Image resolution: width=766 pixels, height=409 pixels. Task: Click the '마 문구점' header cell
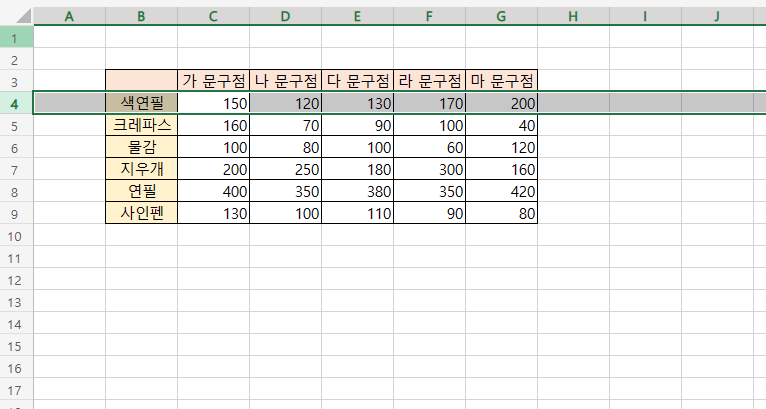(x=501, y=80)
